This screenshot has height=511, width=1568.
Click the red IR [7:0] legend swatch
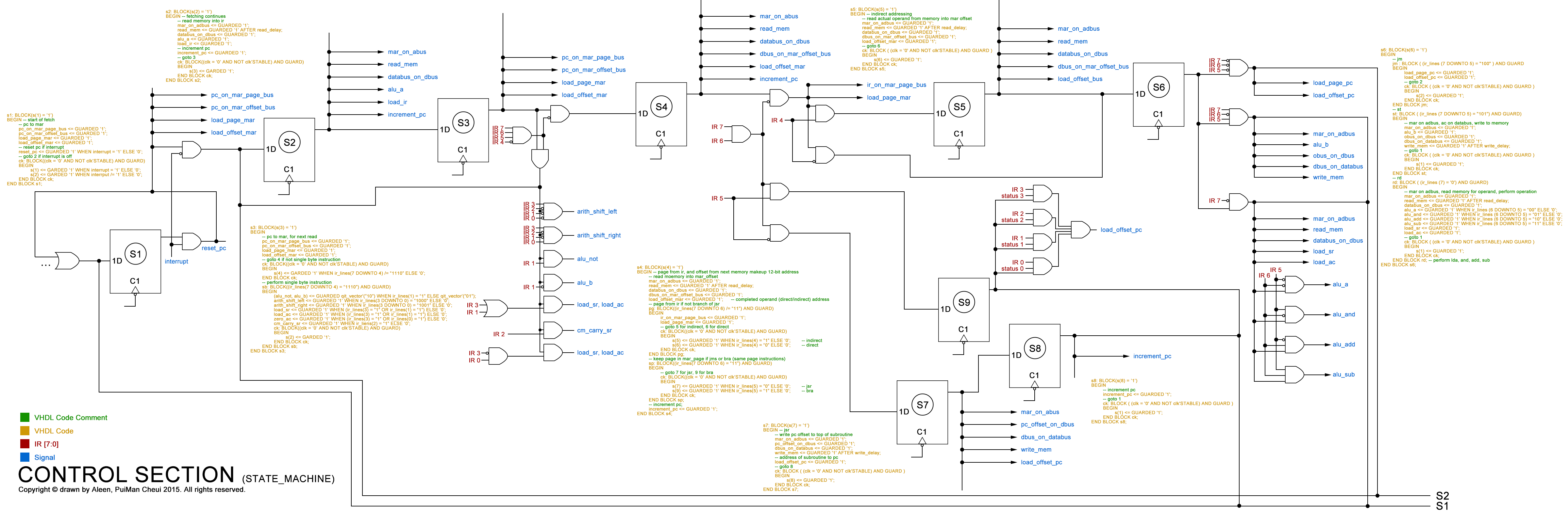pyautogui.click(x=25, y=444)
